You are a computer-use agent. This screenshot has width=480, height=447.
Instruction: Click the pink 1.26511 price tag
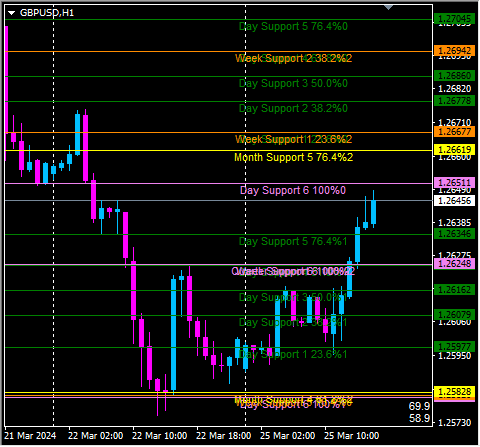455,183
